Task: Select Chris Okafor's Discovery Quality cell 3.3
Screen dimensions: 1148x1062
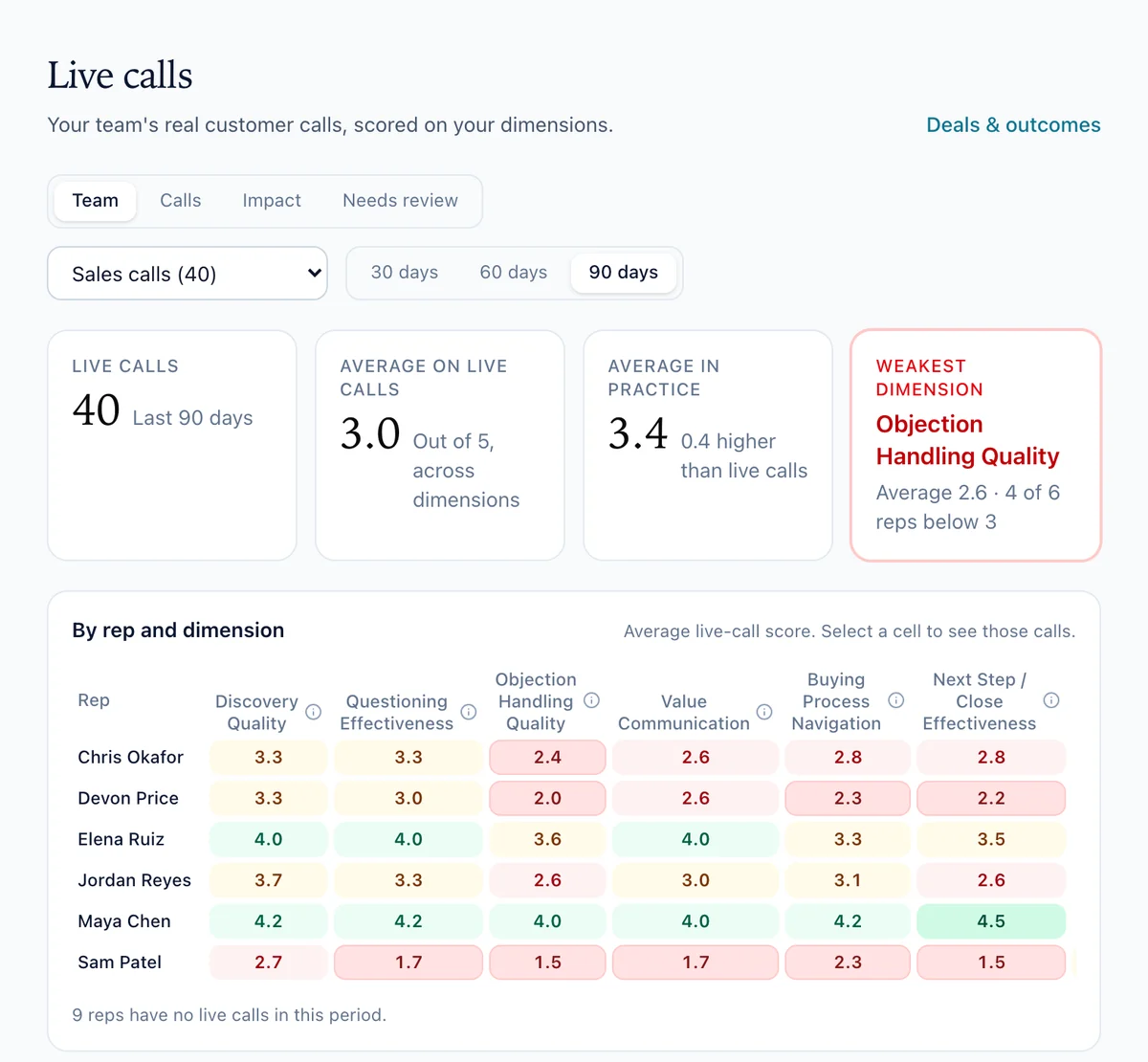Action: pyautogui.click(x=269, y=757)
